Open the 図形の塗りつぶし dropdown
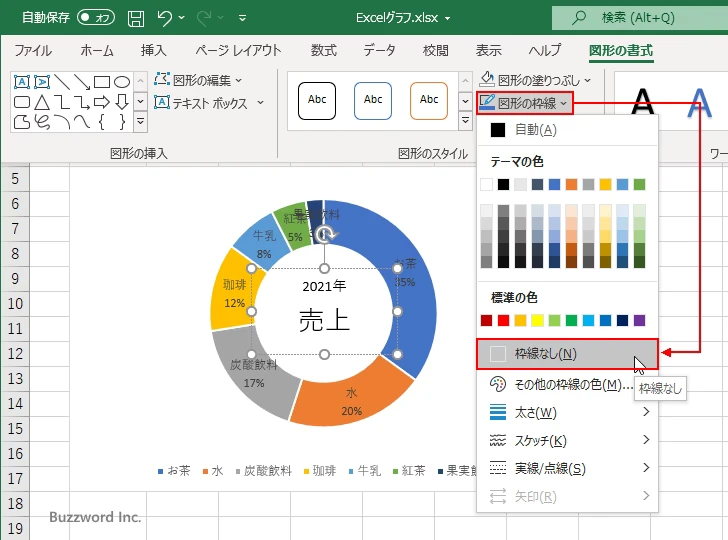This screenshot has height=540, width=728. click(535, 80)
